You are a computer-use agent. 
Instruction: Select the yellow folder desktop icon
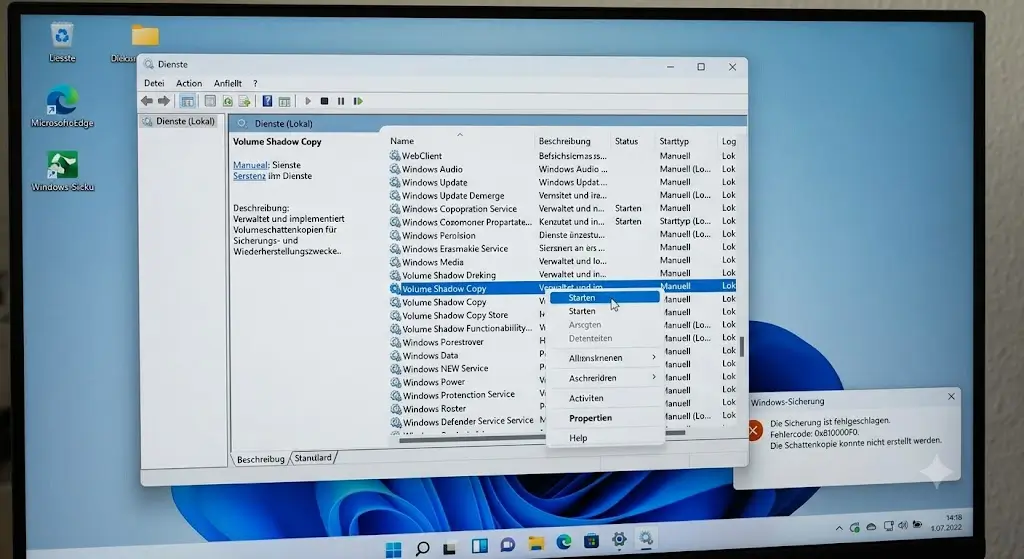pos(144,36)
